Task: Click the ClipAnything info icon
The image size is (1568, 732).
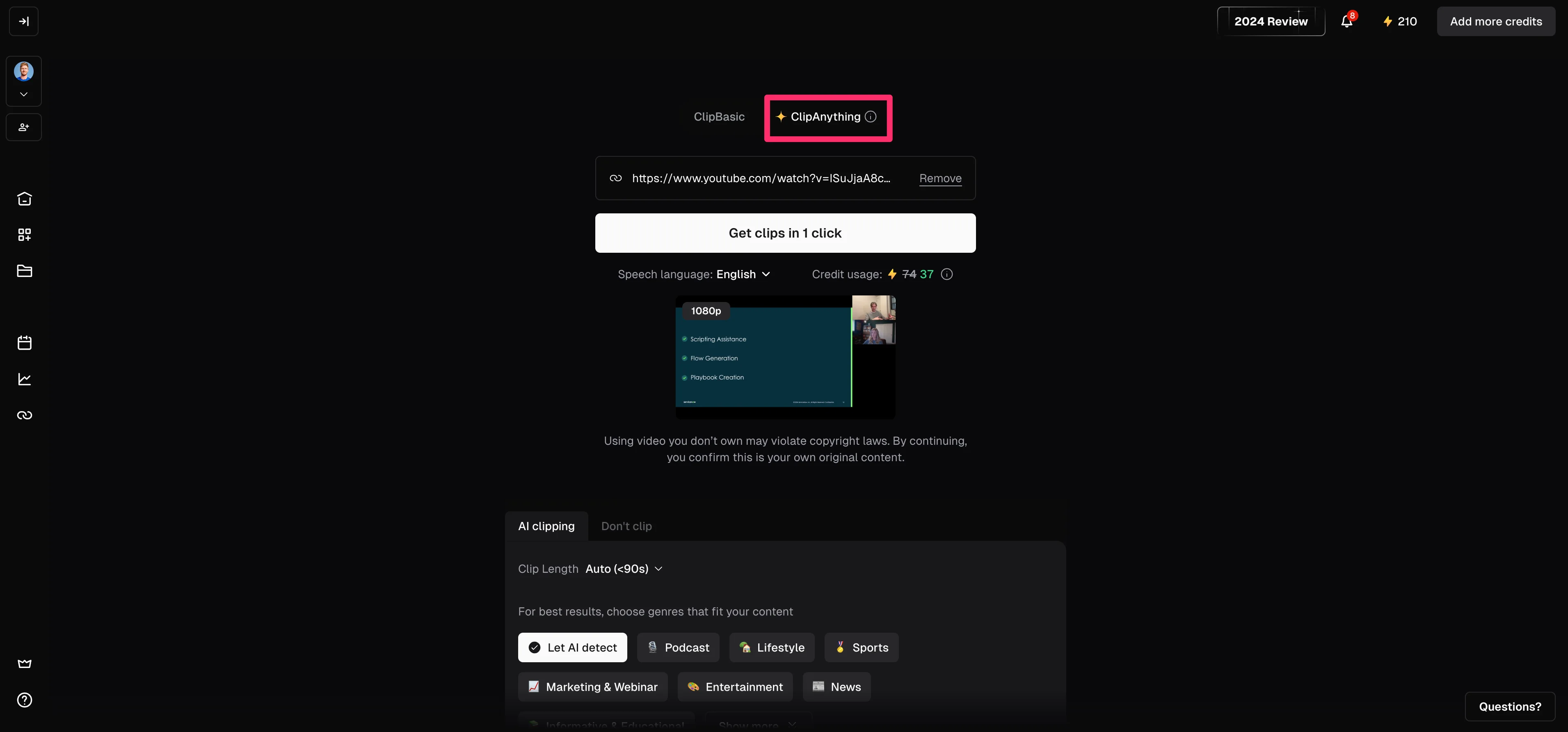Action: [871, 116]
